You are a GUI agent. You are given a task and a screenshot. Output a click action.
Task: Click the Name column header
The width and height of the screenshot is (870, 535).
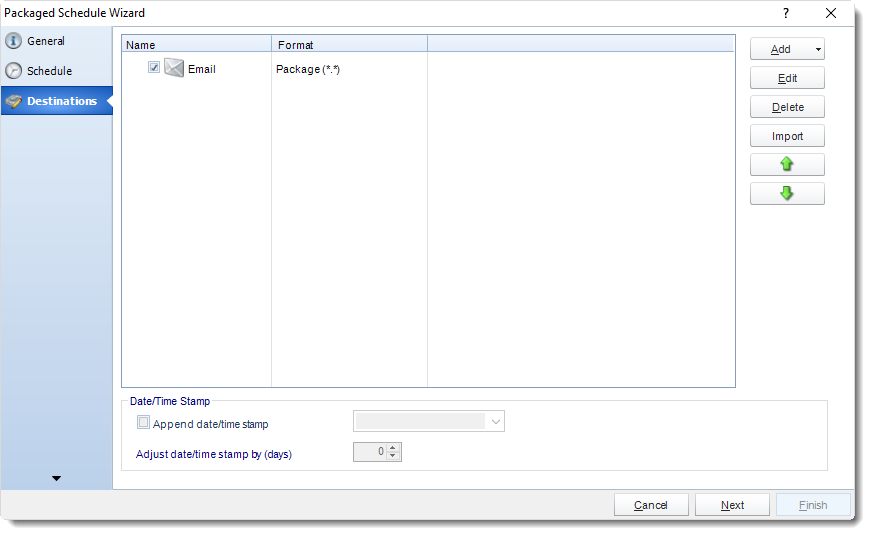tap(196, 44)
